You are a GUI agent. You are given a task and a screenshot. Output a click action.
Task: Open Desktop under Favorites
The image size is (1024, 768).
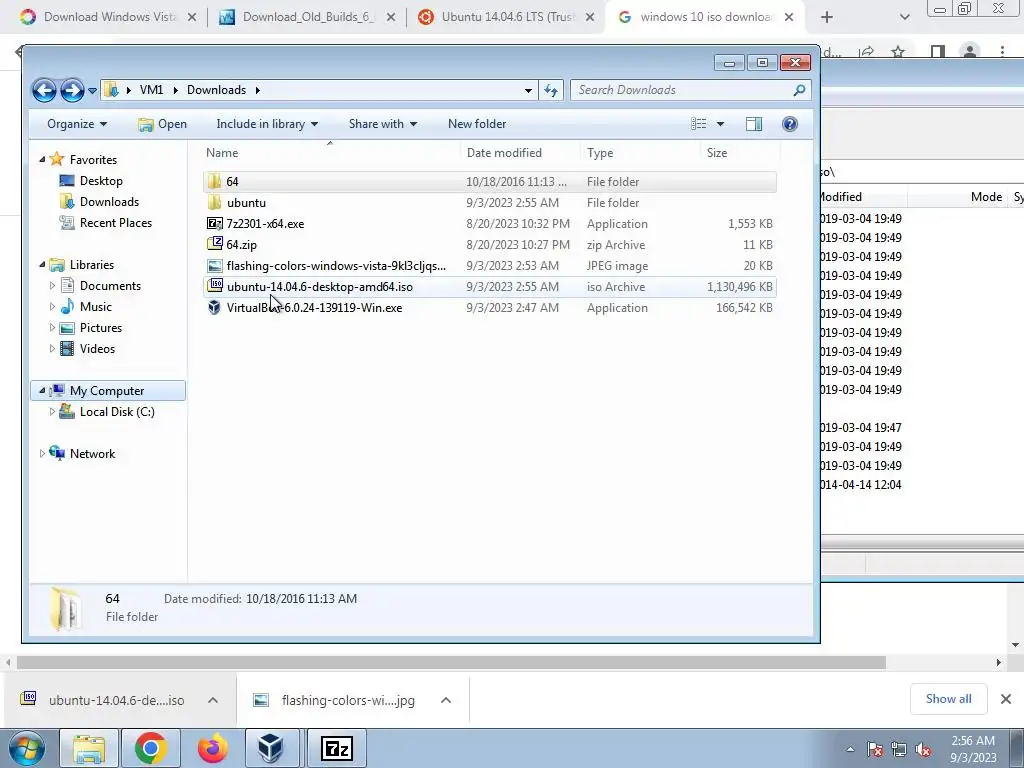(101, 180)
